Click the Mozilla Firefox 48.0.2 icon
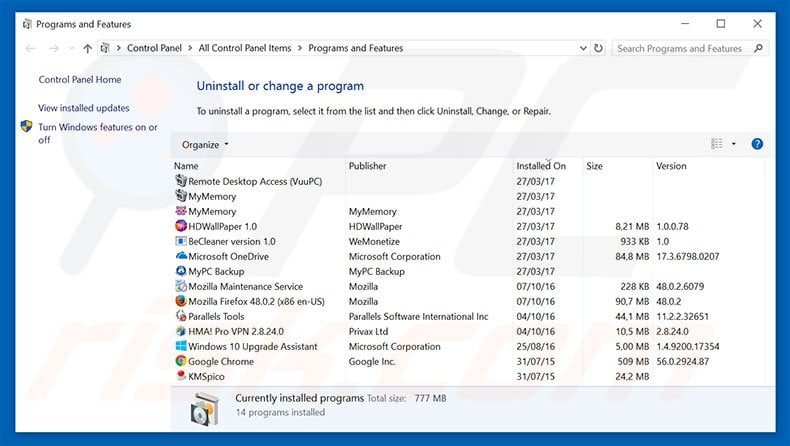 point(180,301)
